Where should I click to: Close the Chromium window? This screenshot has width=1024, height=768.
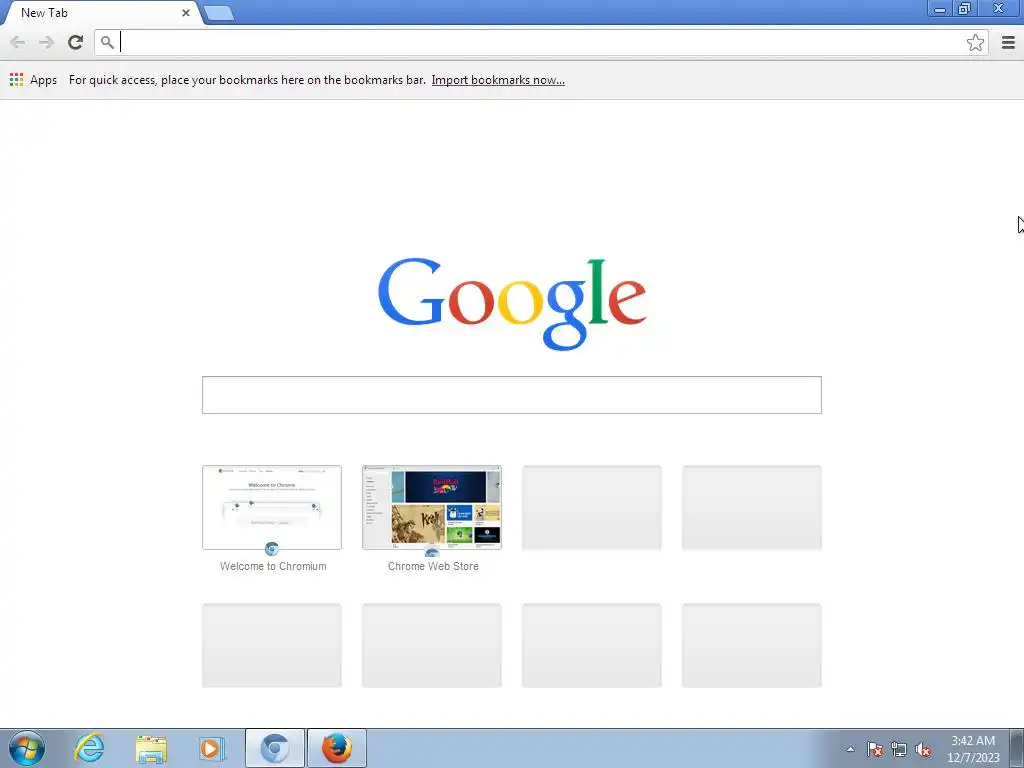pos(999,8)
